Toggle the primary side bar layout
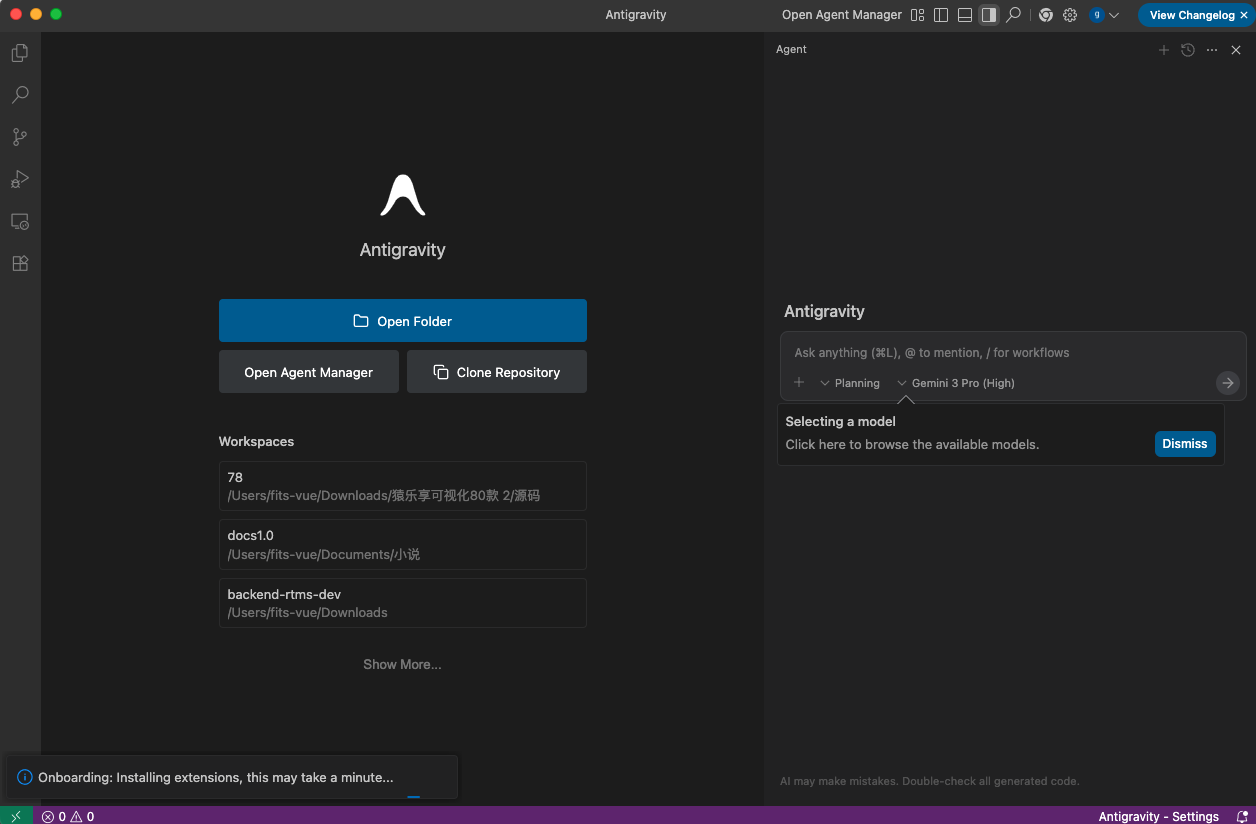 tap(941, 15)
